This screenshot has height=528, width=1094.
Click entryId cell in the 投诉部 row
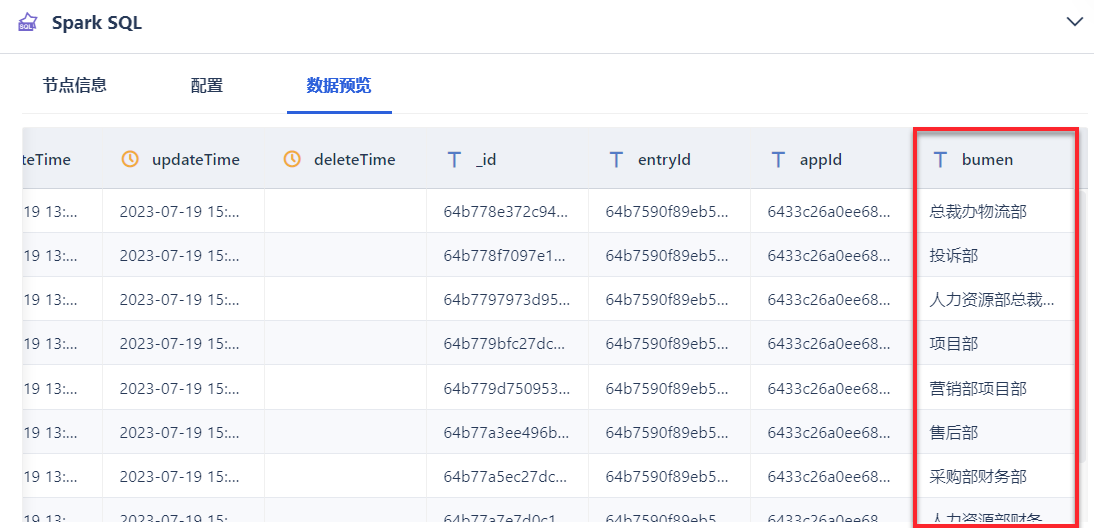tap(669, 255)
